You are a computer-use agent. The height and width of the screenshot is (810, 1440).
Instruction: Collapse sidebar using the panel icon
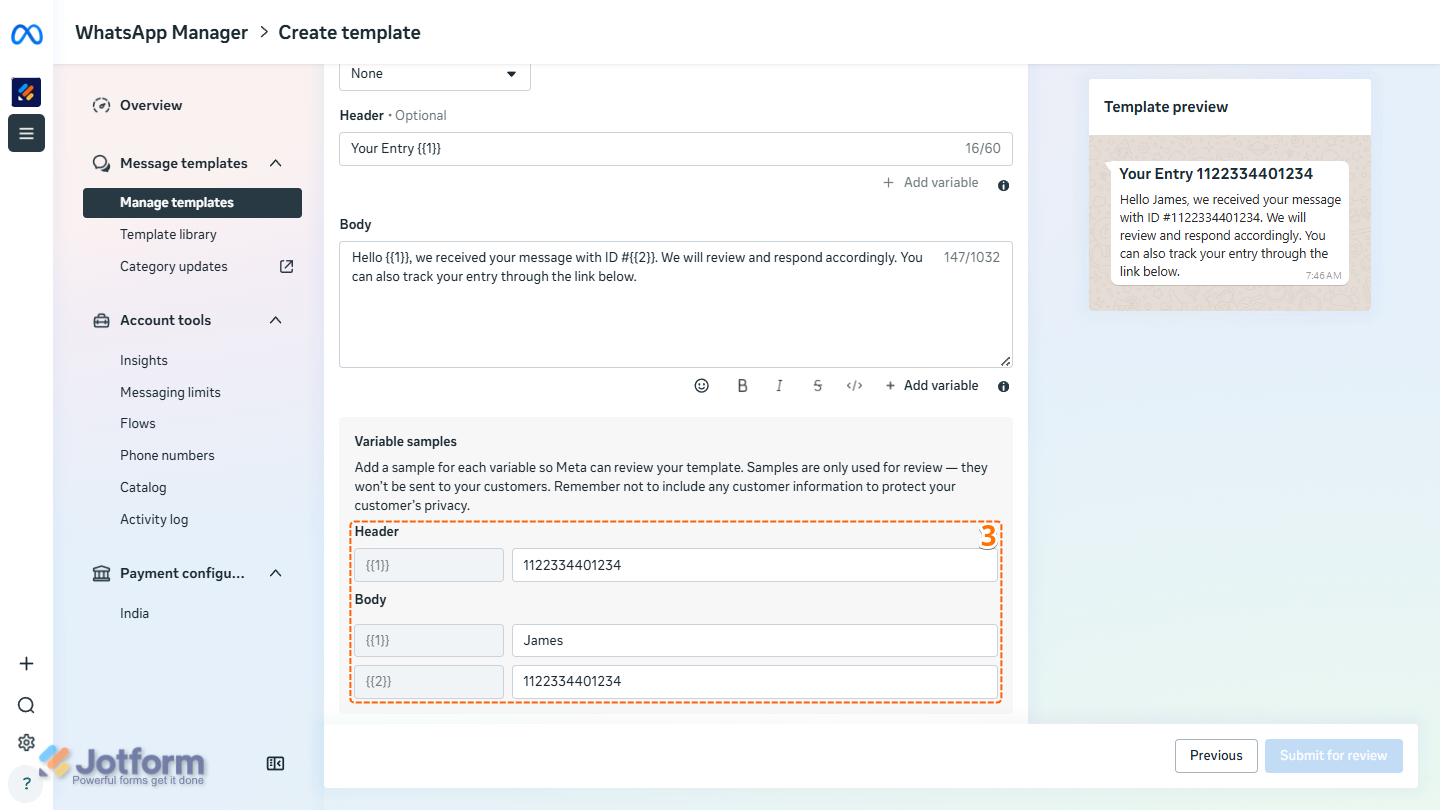point(276,764)
